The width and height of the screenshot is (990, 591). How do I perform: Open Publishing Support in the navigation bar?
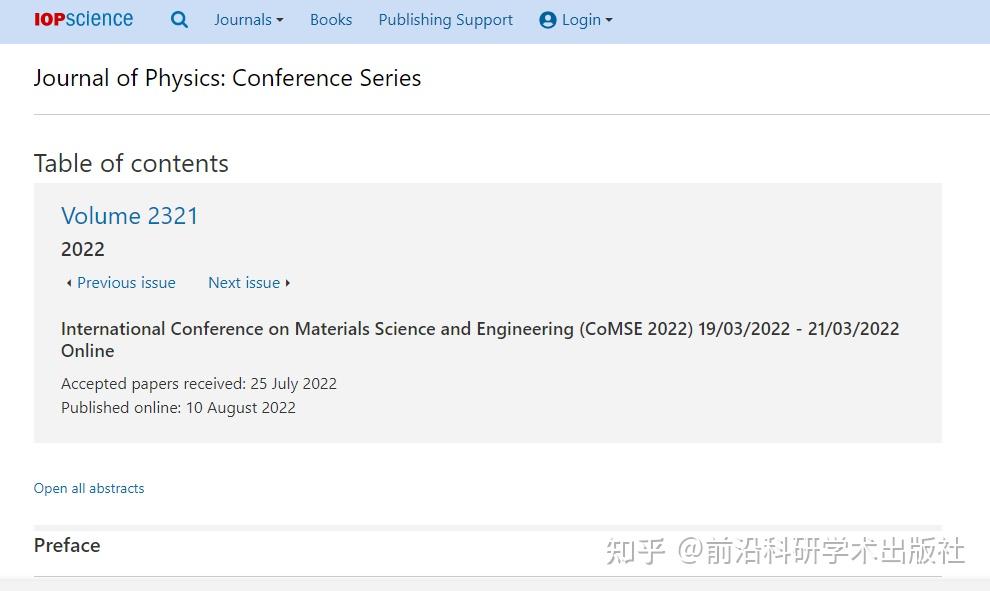click(445, 20)
